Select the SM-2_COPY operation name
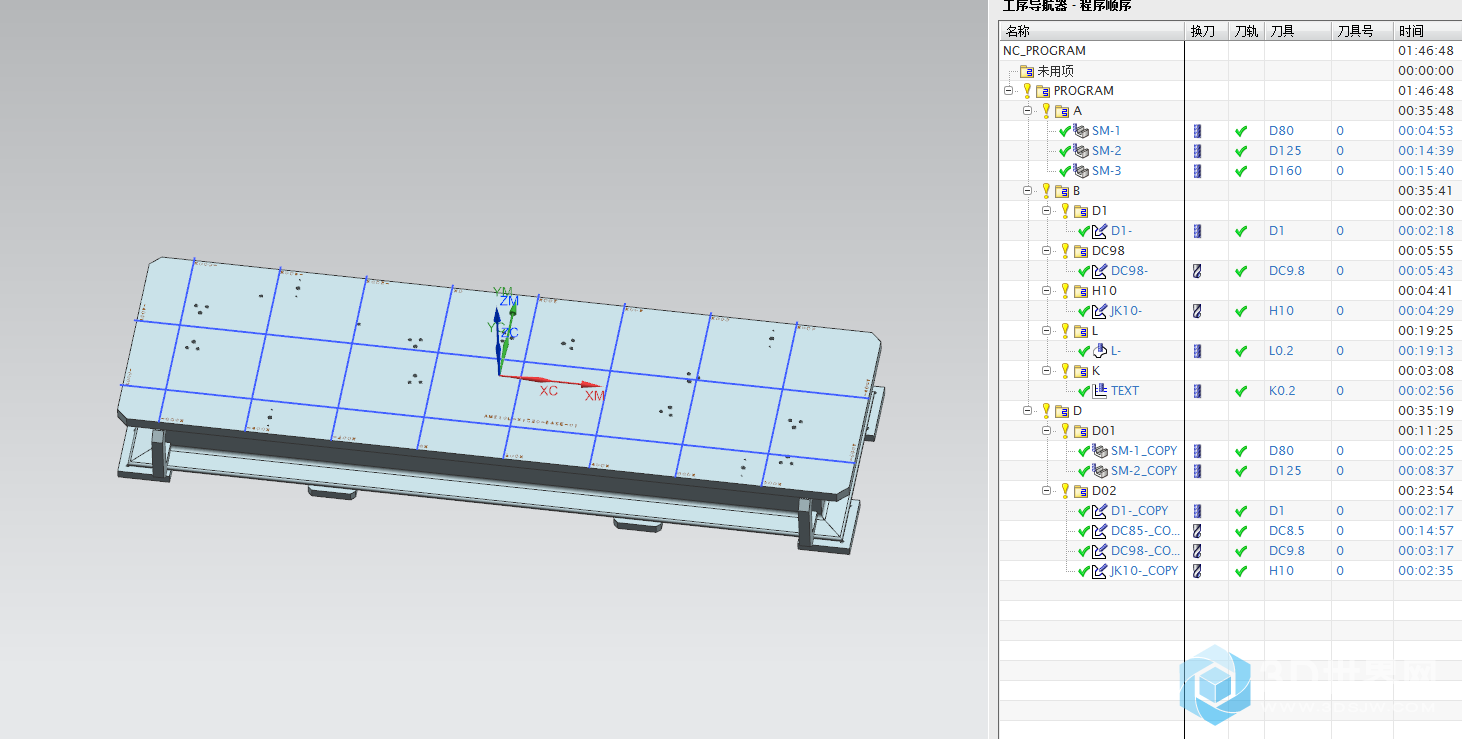 1144,471
